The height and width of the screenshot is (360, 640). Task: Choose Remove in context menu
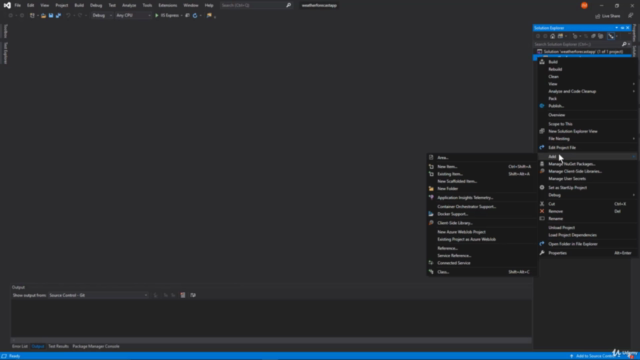point(587,211)
